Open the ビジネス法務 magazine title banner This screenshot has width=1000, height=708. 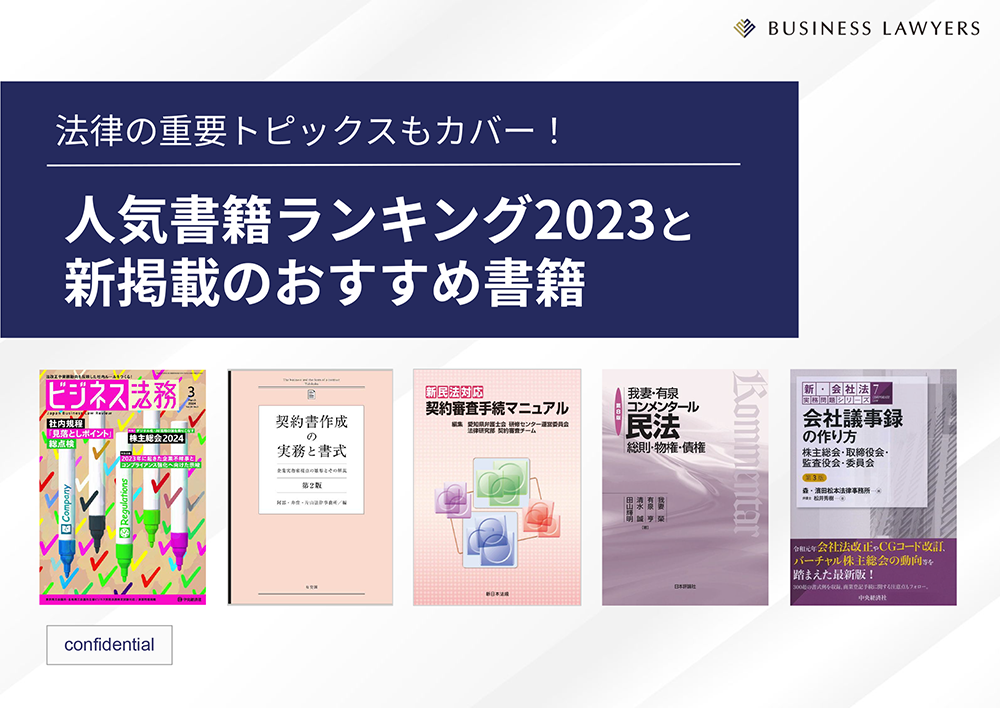111,395
